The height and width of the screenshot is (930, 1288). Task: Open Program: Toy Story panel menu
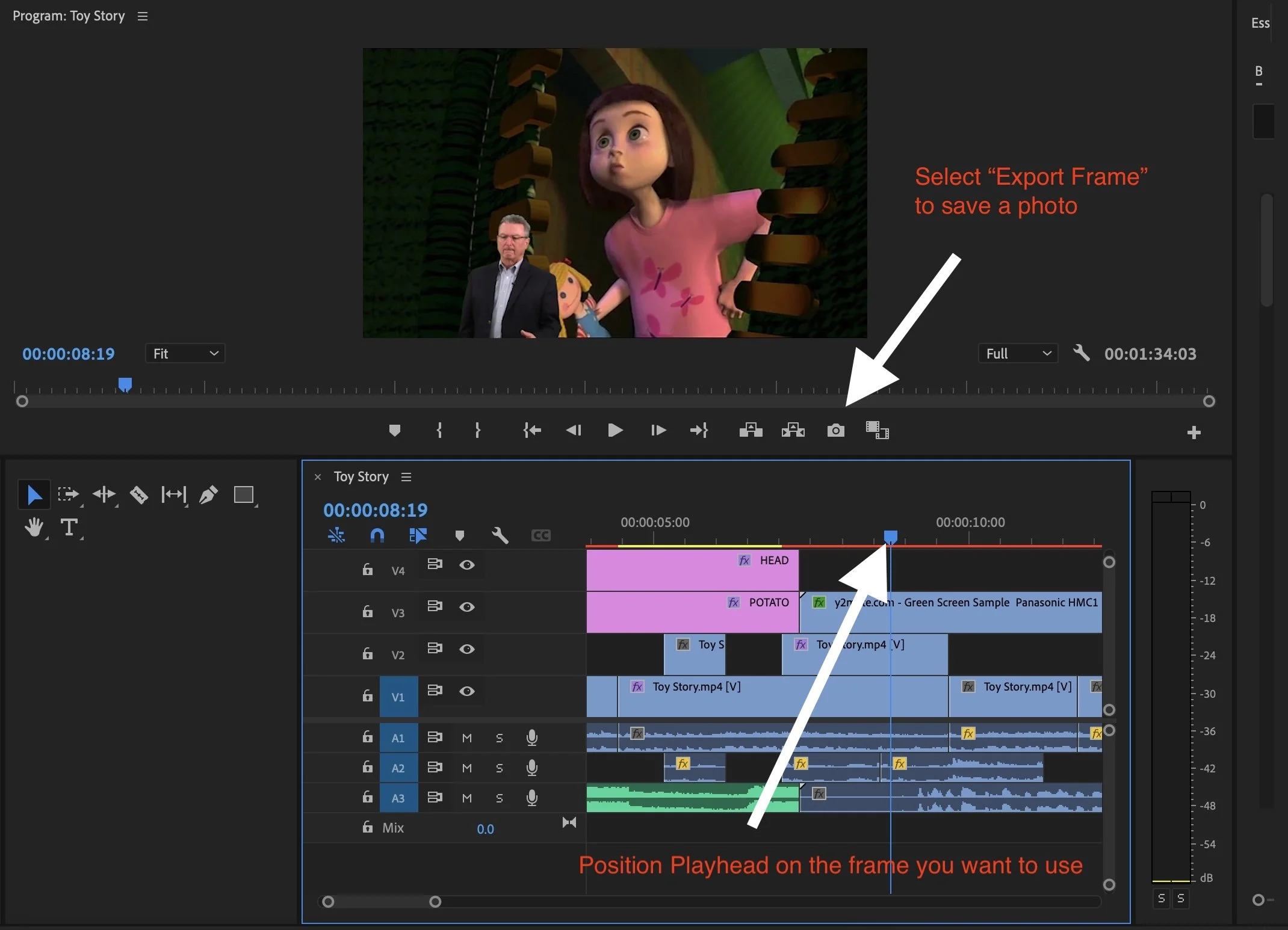tap(143, 17)
